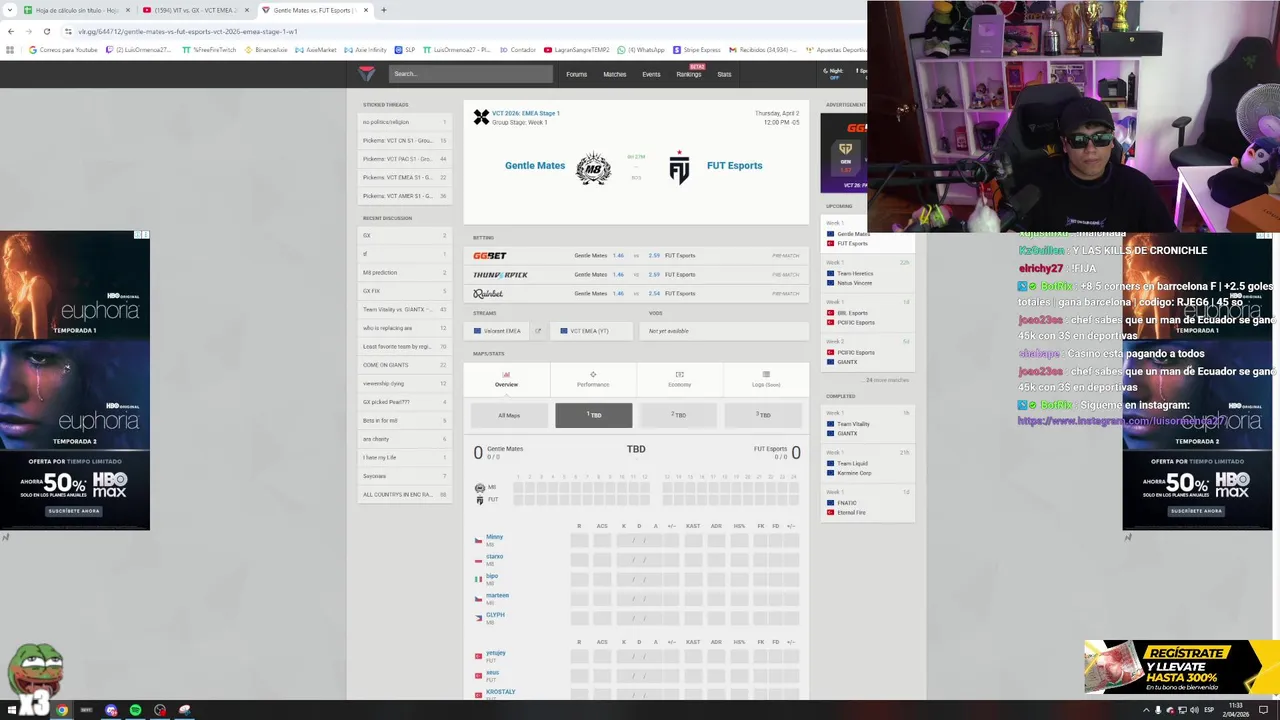Open a new browser tab
1280x720 pixels.
point(384,10)
